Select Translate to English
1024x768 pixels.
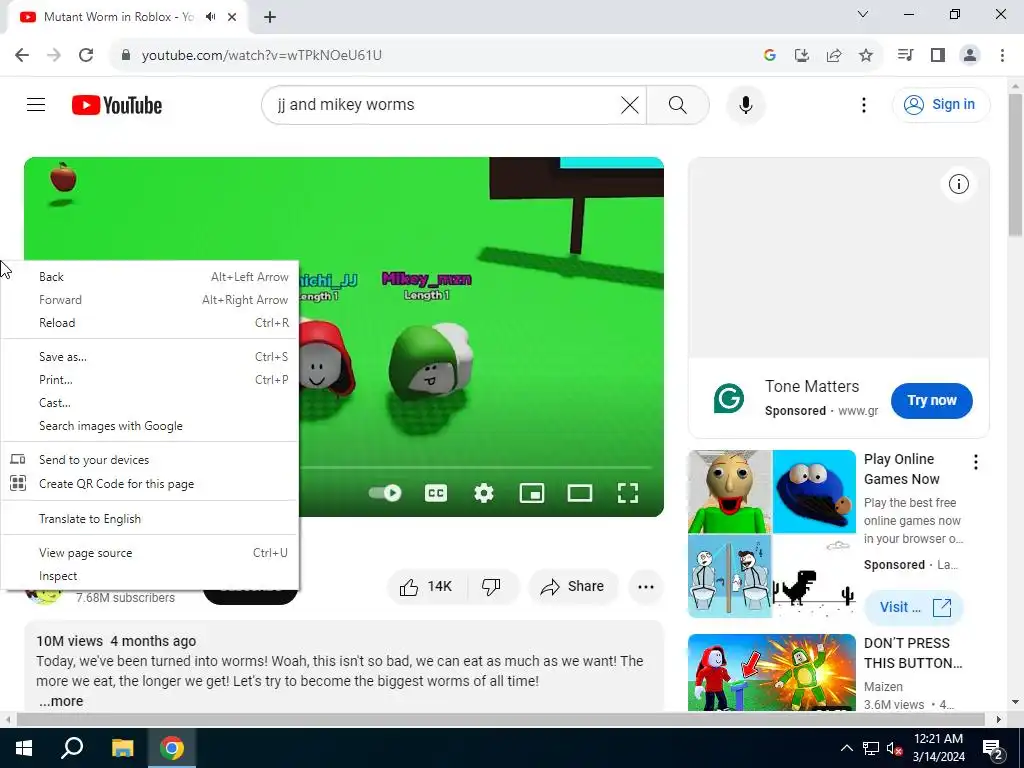click(150, 519)
